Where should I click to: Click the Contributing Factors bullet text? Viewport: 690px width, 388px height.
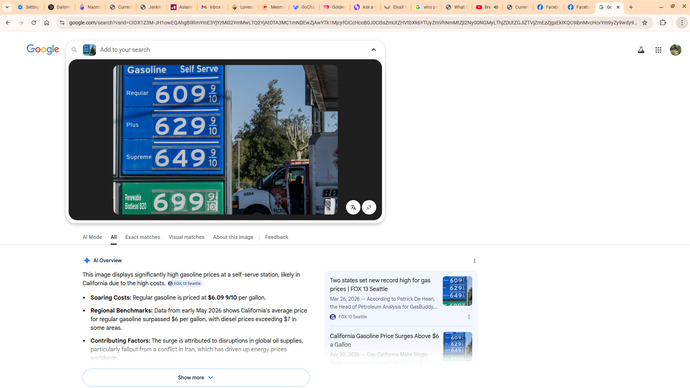[197, 349]
